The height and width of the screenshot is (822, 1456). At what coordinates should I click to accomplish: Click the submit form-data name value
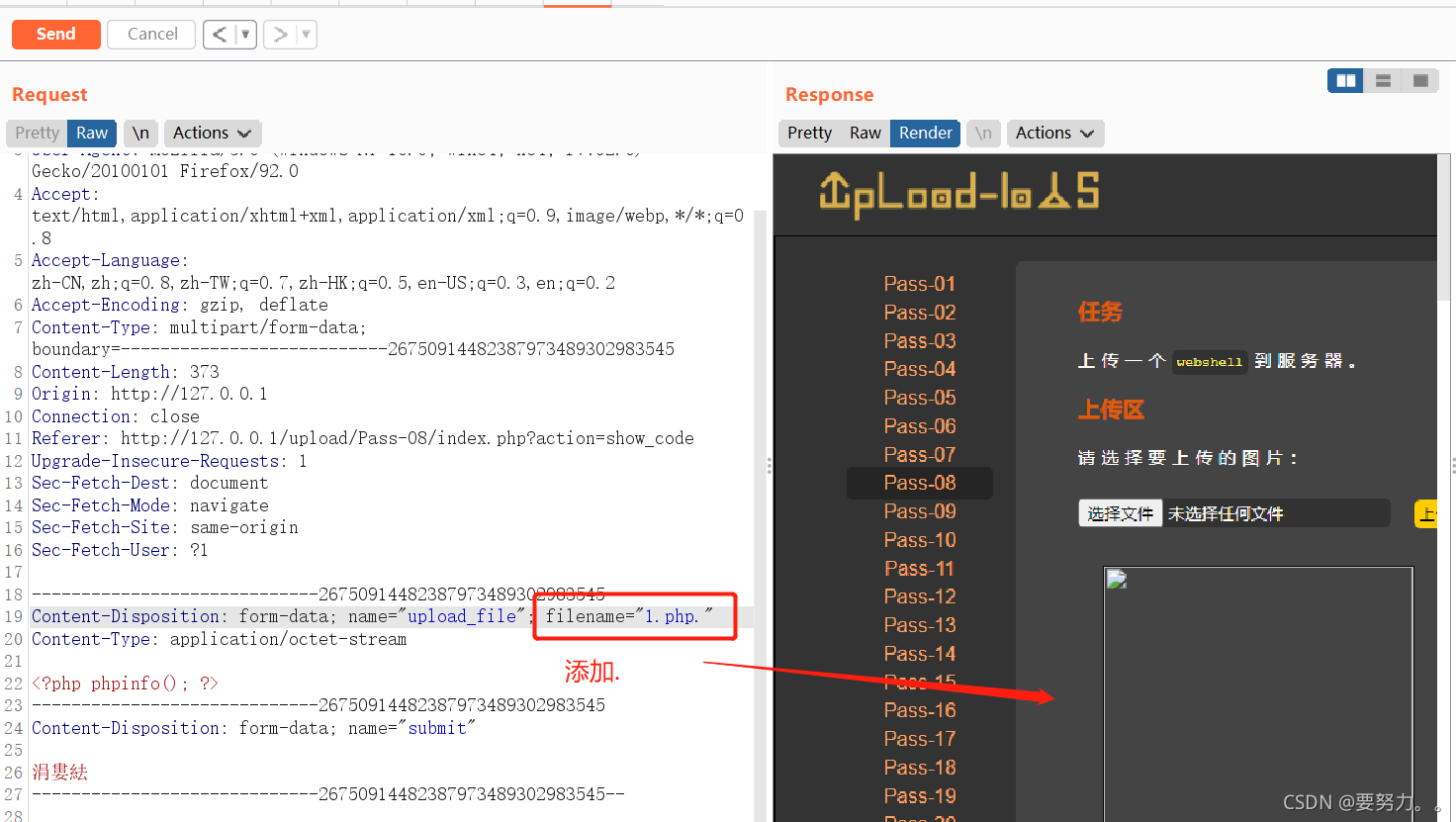tap(437, 728)
